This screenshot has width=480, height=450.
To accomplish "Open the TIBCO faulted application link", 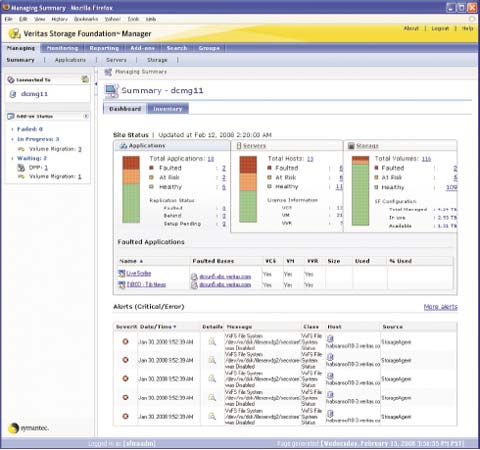I will (x=146, y=285).
